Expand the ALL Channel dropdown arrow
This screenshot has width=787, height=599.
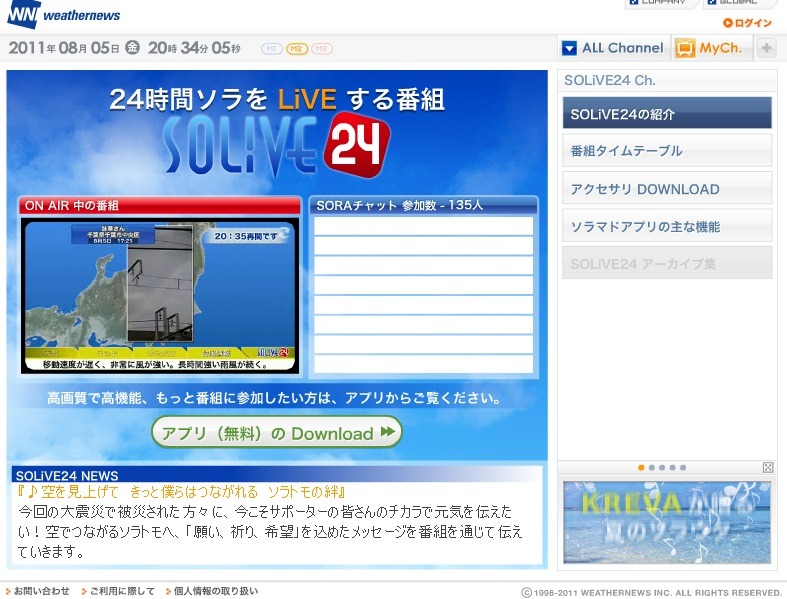[569, 48]
